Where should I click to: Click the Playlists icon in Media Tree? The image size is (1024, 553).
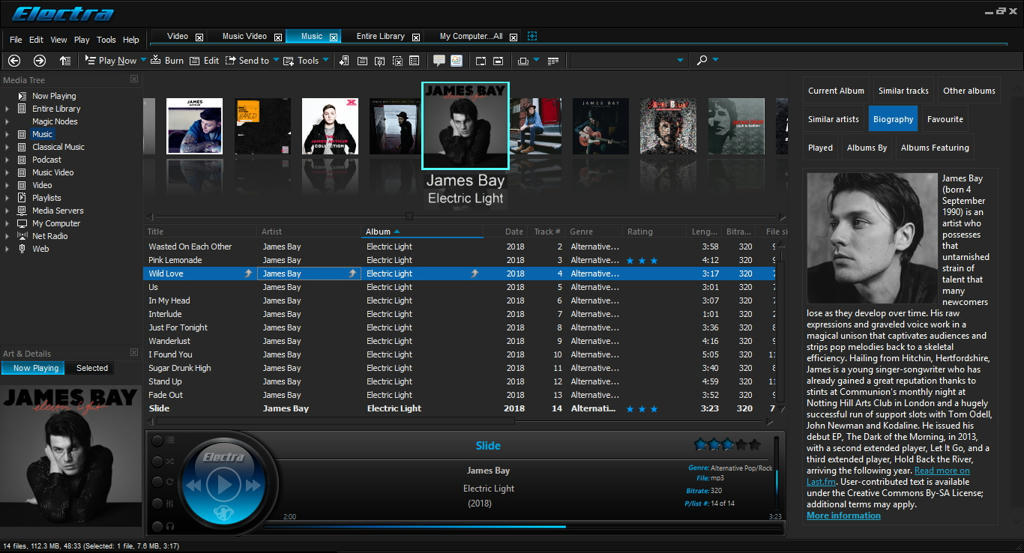22,198
